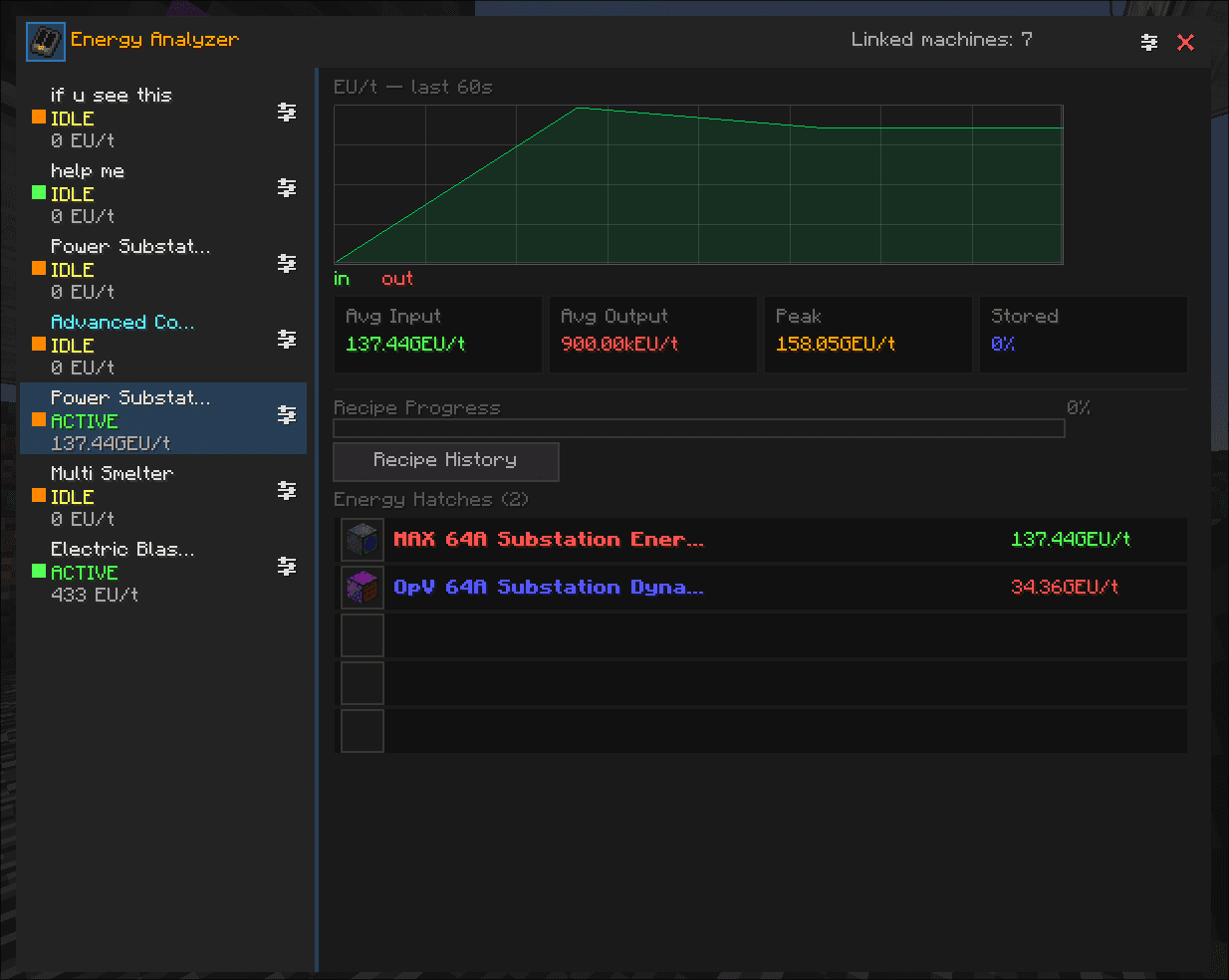Image resolution: width=1229 pixels, height=980 pixels.
Task: Select the 'help me' machine entry
Action: [x=163, y=193]
